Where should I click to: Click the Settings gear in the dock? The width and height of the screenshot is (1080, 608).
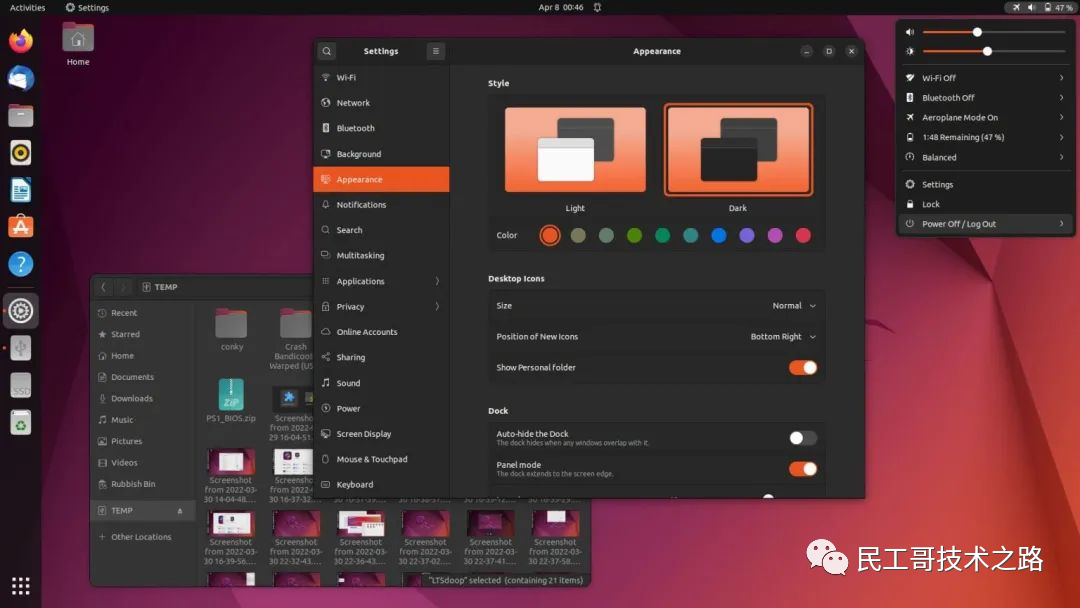pyautogui.click(x=21, y=311)
